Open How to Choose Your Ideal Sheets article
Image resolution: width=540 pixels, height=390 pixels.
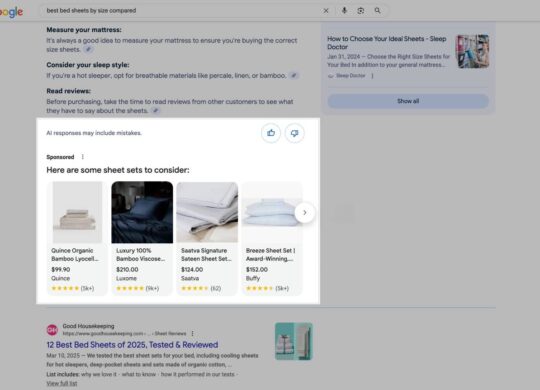coord(386,43)
